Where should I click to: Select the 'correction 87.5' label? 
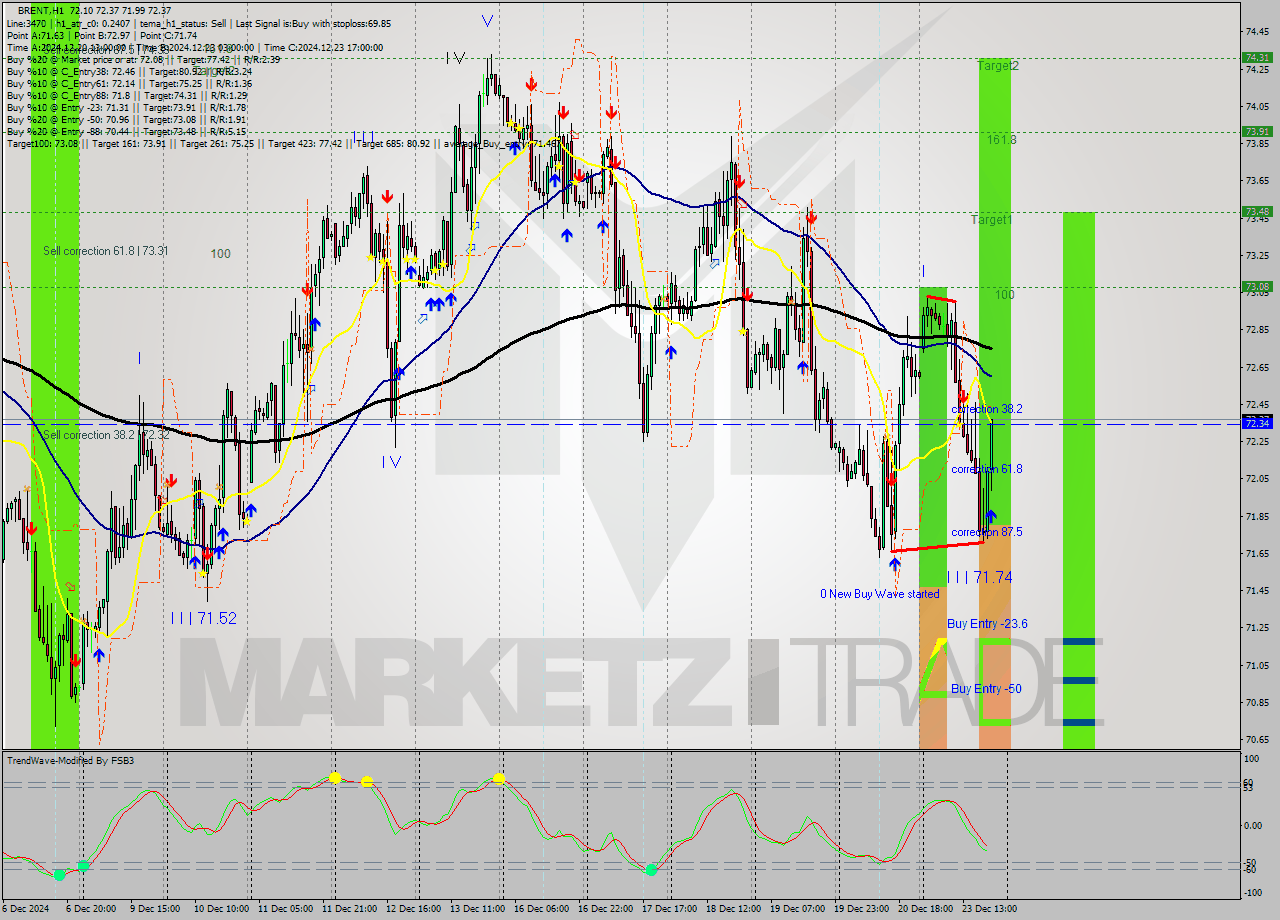click(986, 532)
